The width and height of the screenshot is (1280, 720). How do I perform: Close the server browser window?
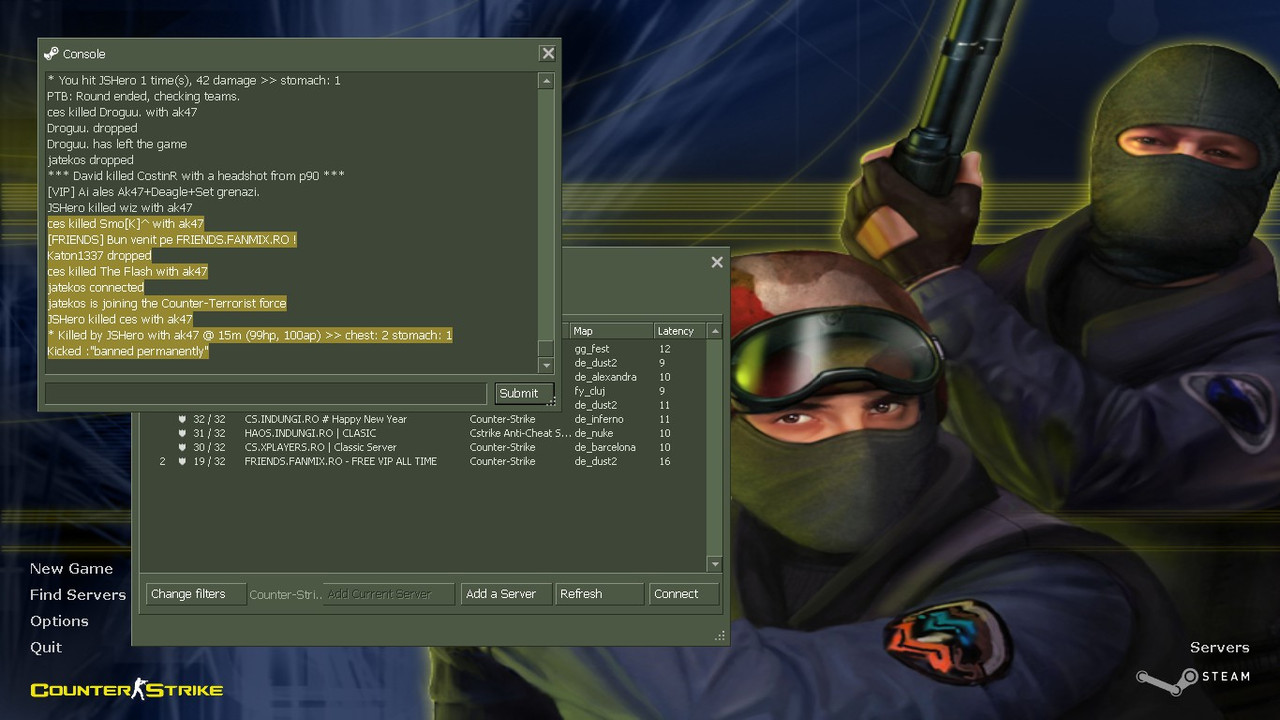[x=717, y=262]
